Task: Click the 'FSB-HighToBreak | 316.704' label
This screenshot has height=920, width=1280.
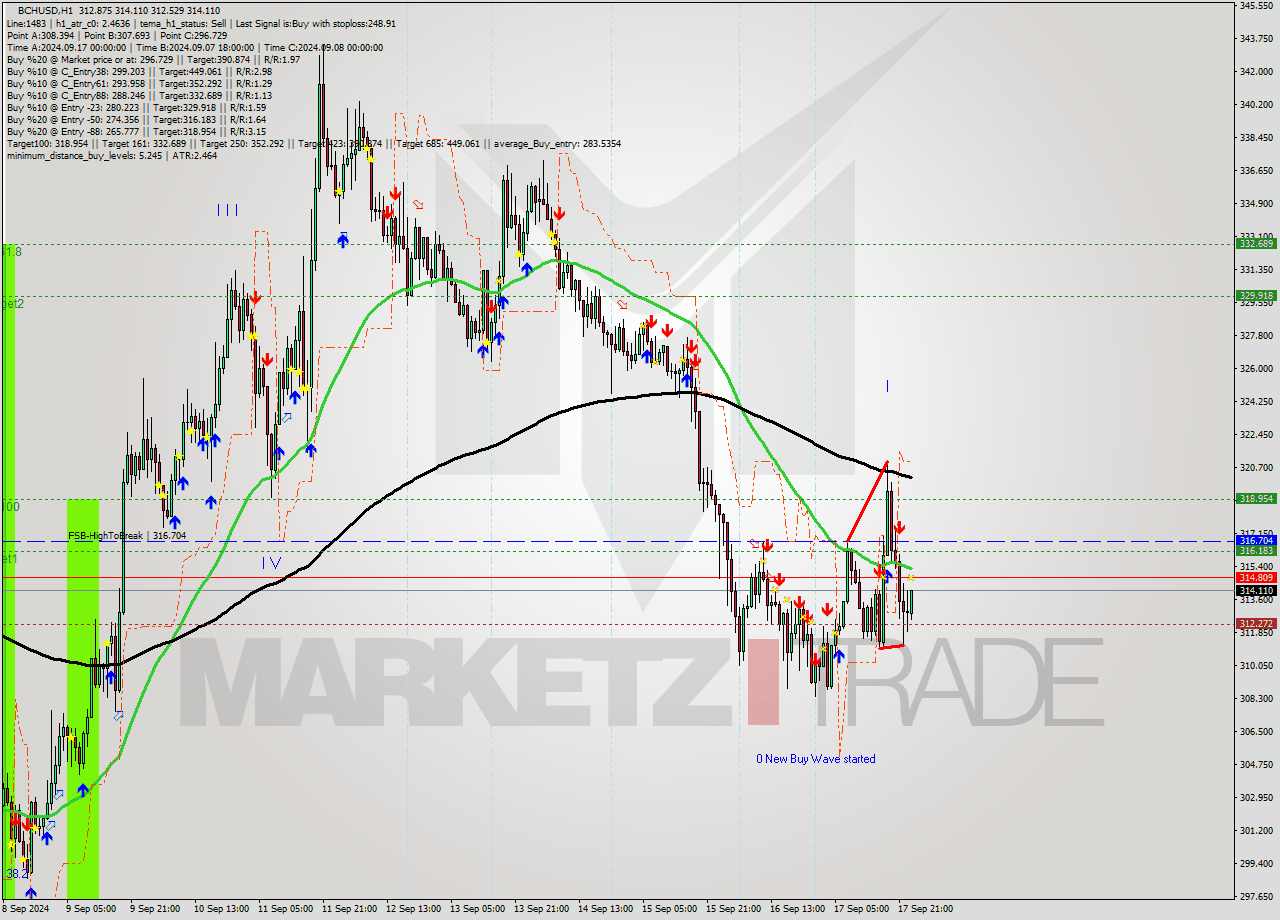Action: click(127, 536)
